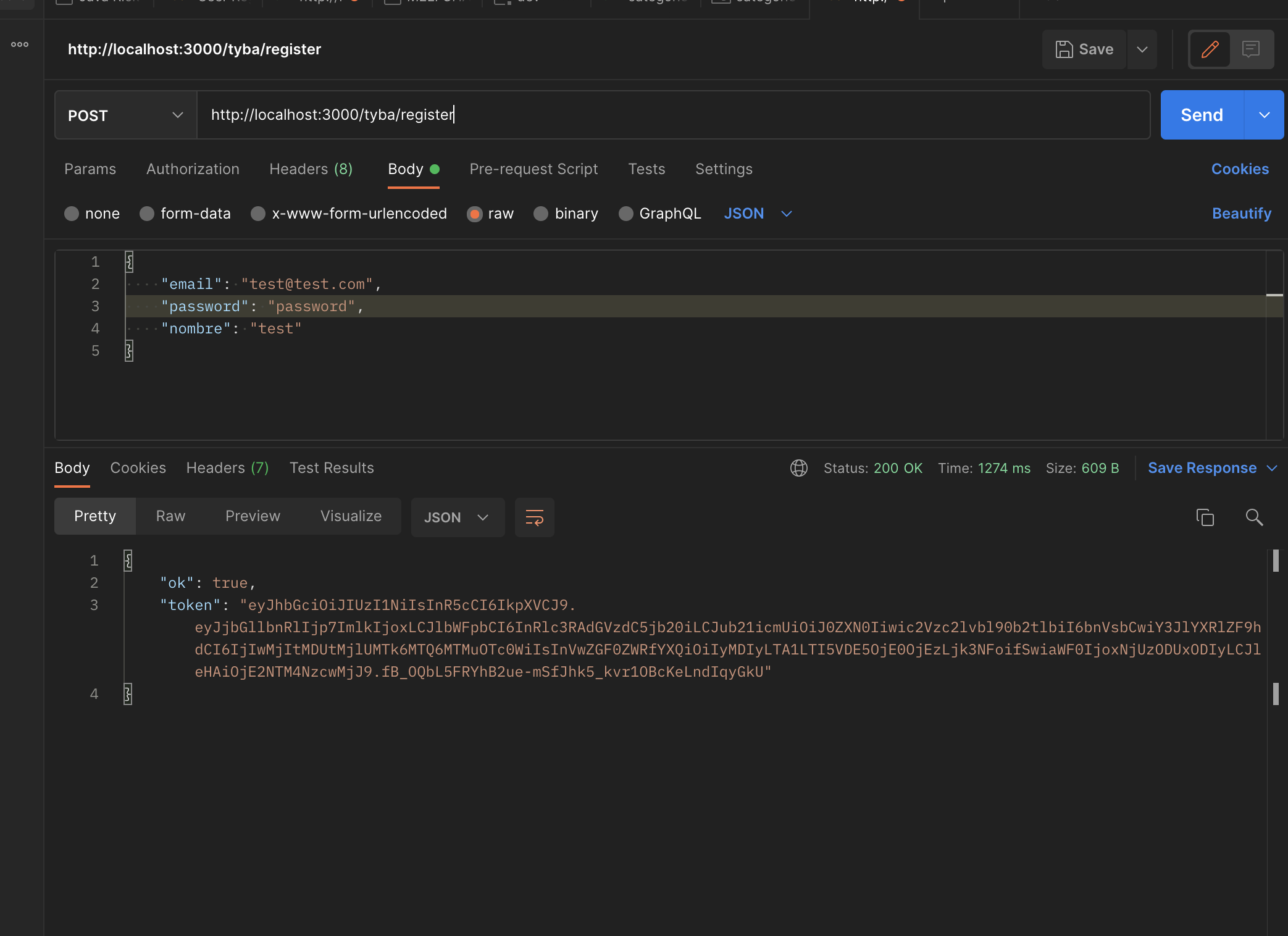Open the Test Results tab
The height and width of the screenshot is (936, 1288).
pyautogui.click(x=332, y=468)
